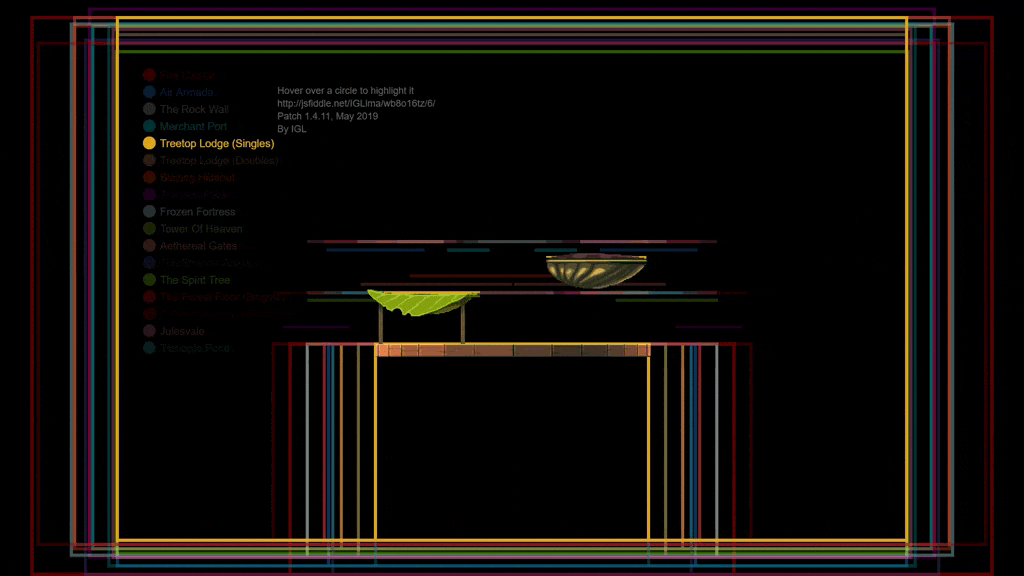Click the 'Hover over a circle' instruction text
Image resolution: width=1024 pixels, height=576 pixels.
click(345, 90)
